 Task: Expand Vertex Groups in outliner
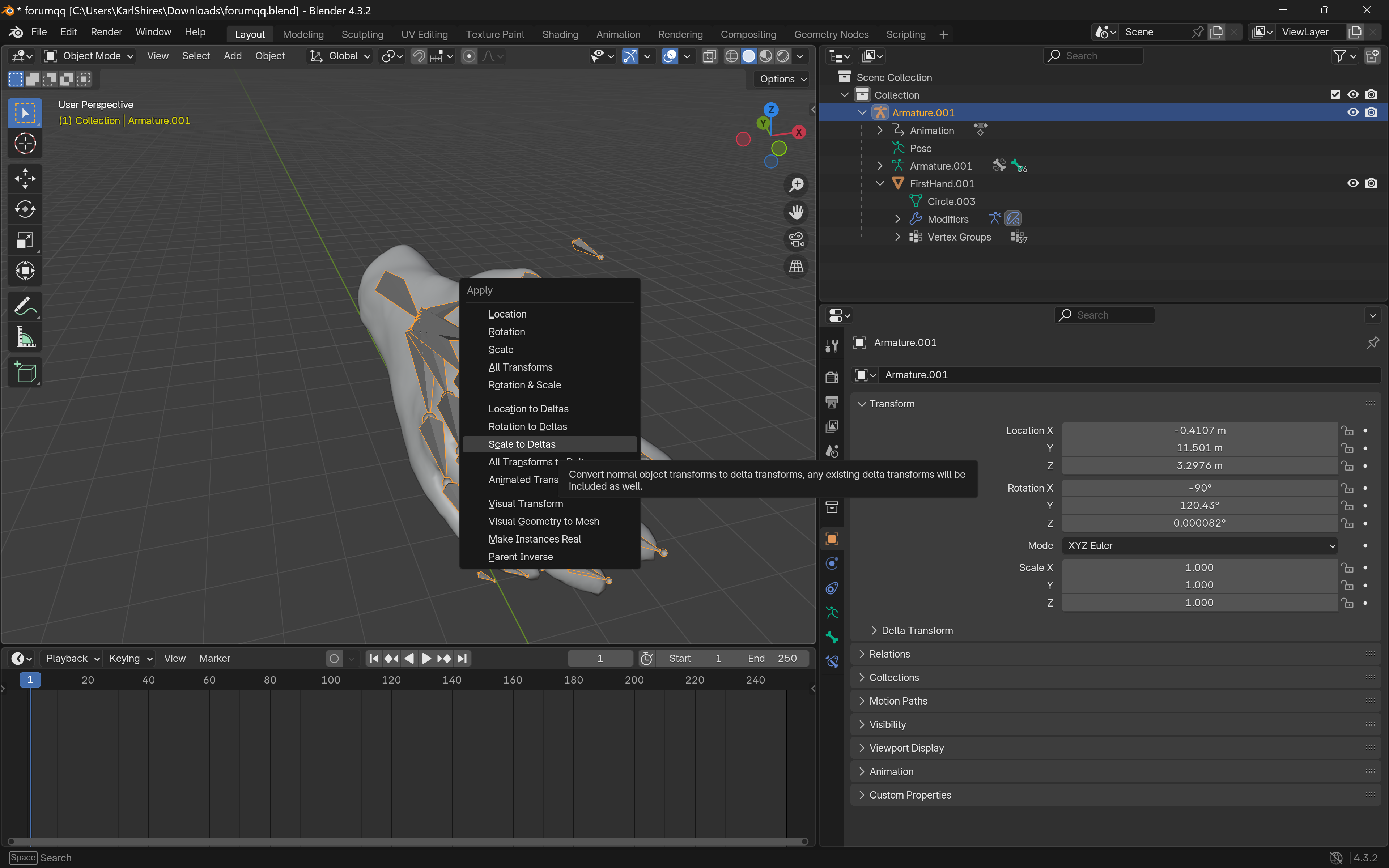click(x=898, y=237)
